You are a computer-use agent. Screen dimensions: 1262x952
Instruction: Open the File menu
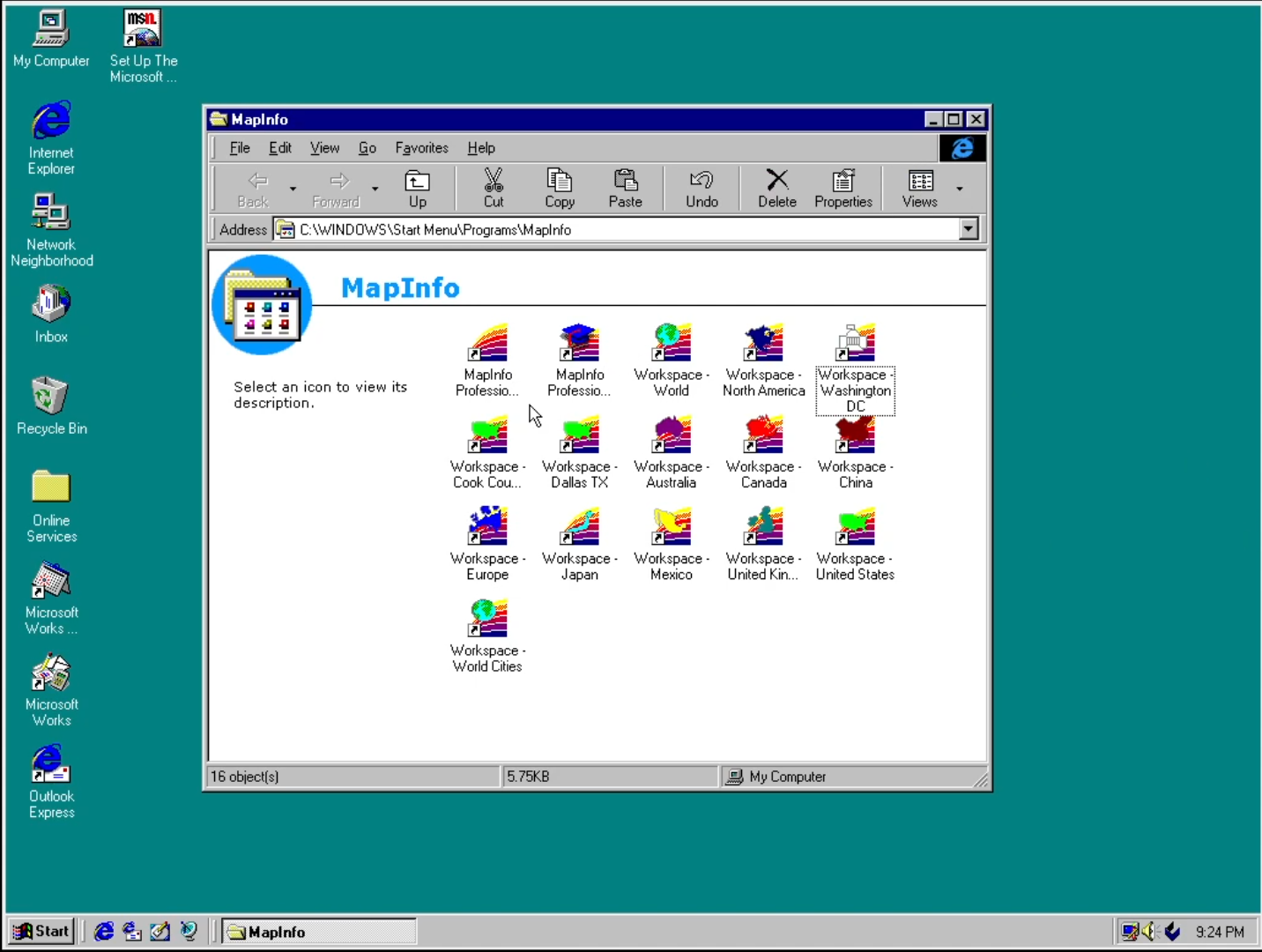240,148
